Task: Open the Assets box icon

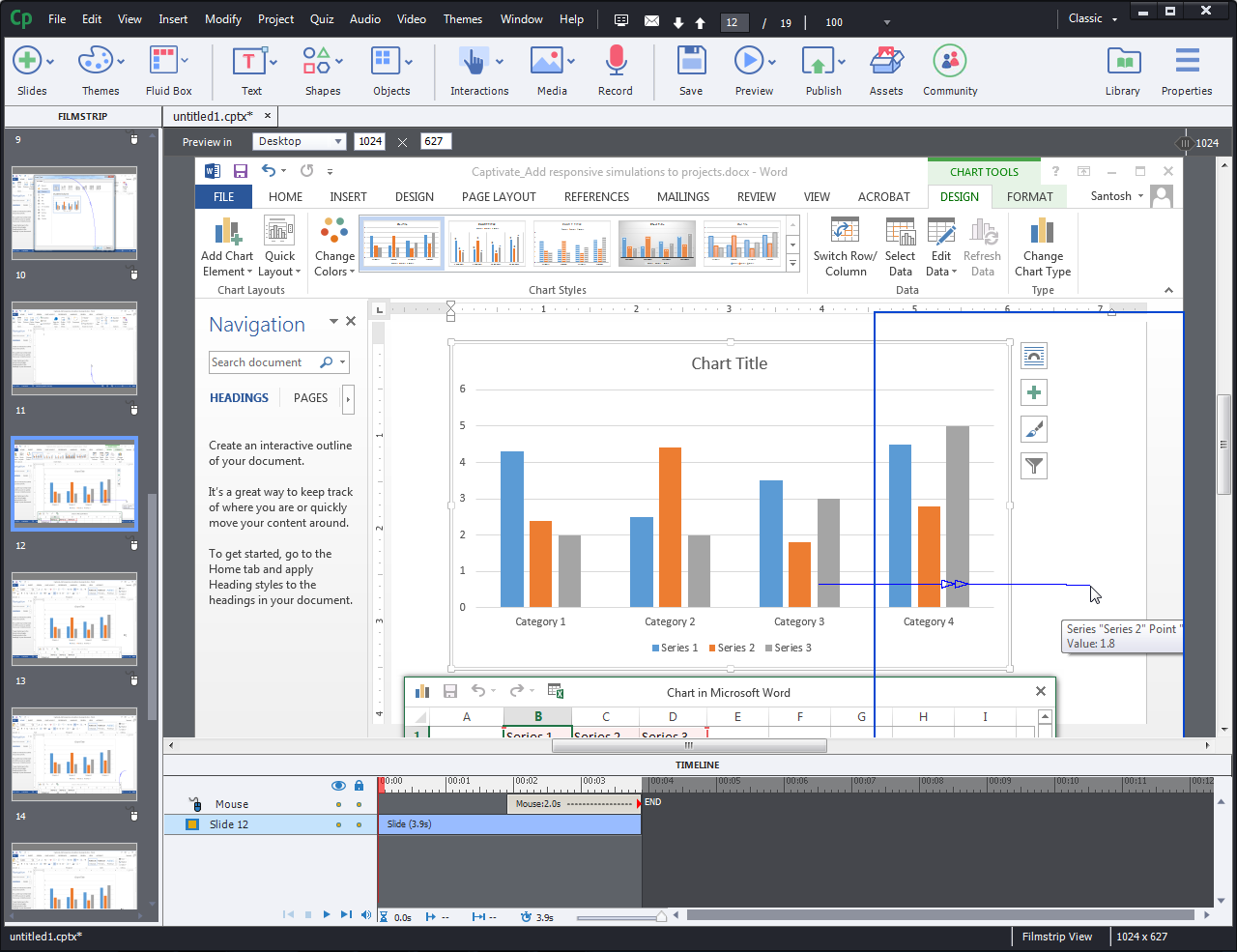Action: click(x=886, y=61)
